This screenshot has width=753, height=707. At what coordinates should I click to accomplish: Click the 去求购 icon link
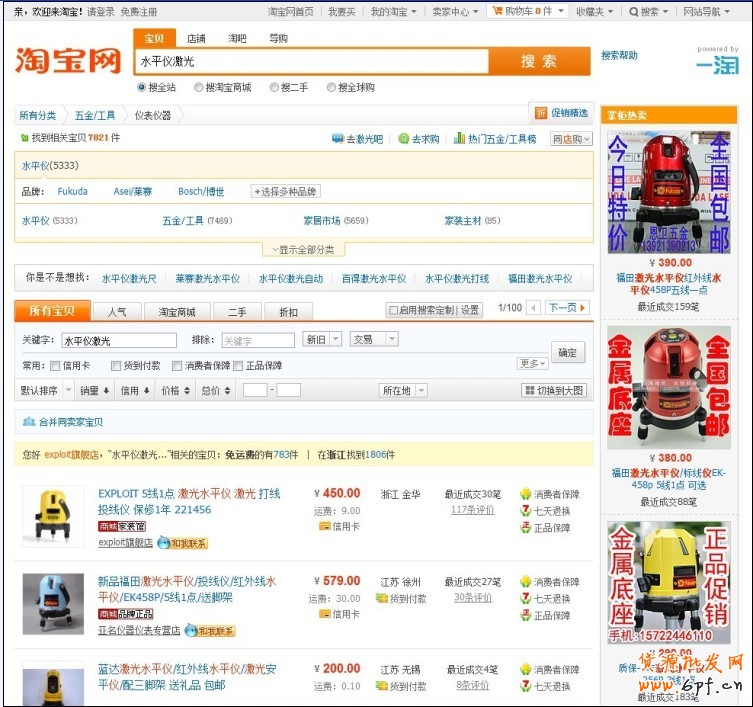click(x=403, y=139)
